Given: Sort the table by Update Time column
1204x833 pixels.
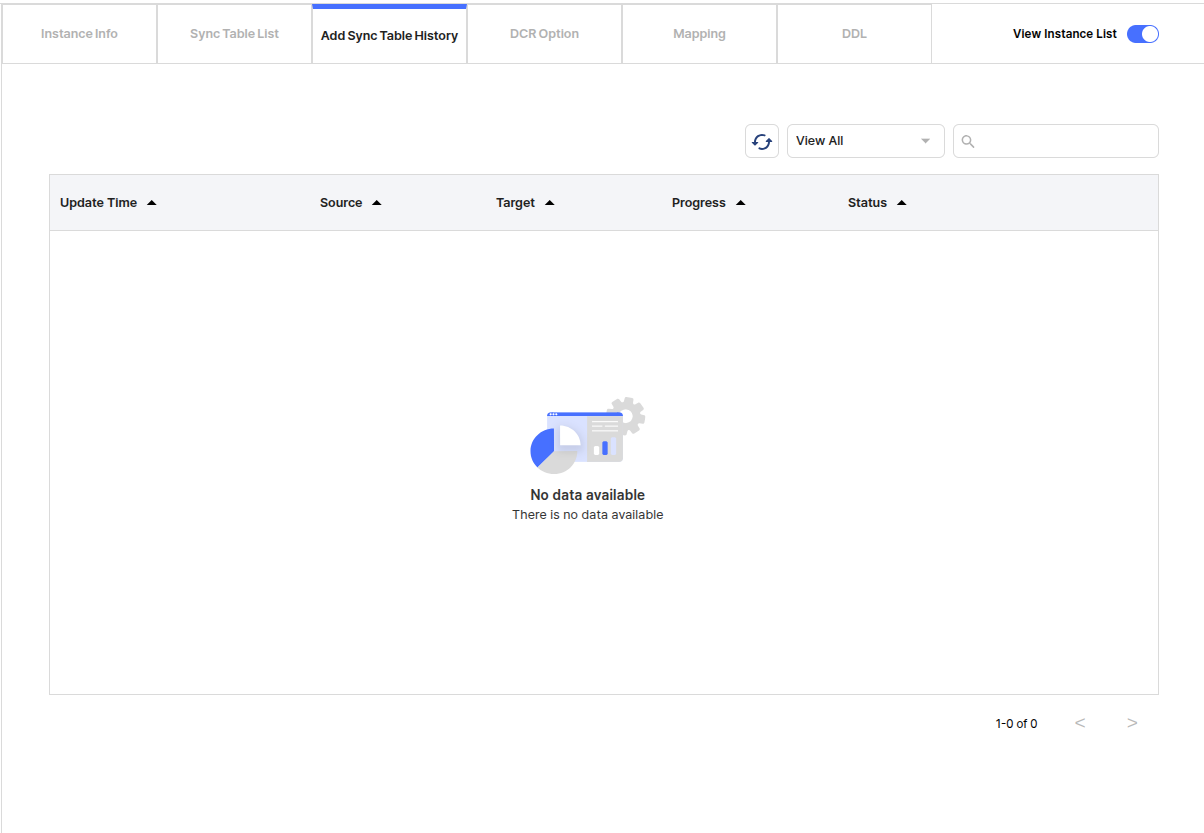Looking at the screenshot, I should pyautogui.click(x=151, y=202).
